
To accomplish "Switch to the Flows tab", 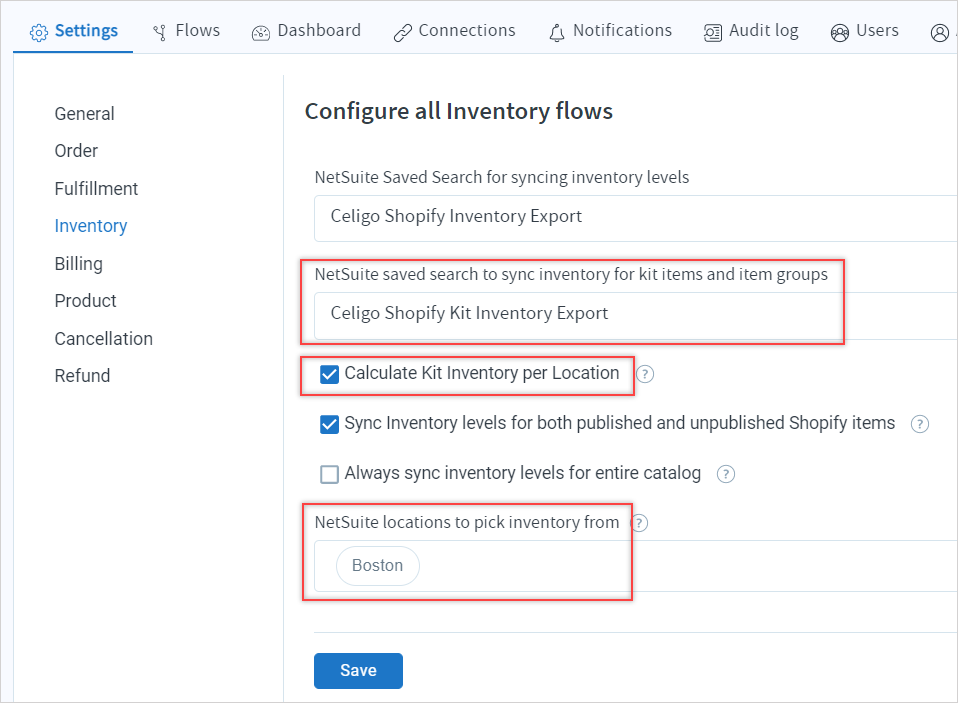I will [x=186, y=31].
